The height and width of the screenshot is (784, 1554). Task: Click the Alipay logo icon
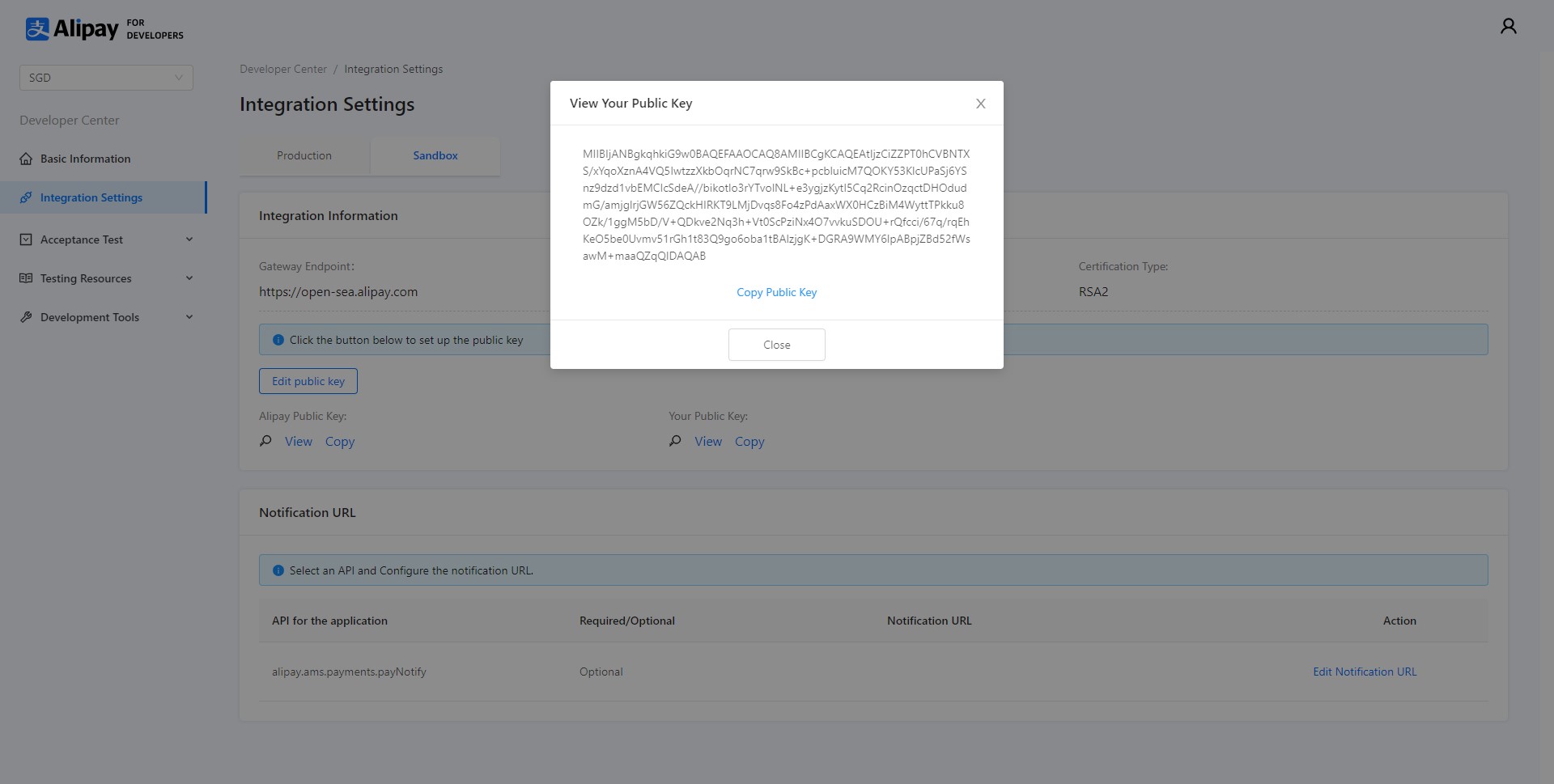point(37,29)
